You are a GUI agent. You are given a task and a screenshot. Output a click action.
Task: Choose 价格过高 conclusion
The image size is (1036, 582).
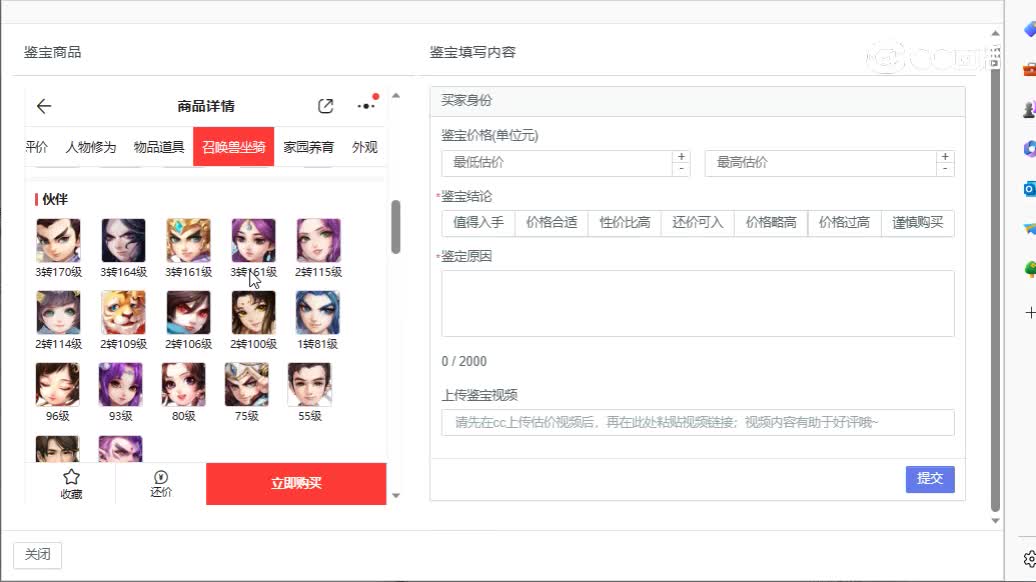coord(844,223)
